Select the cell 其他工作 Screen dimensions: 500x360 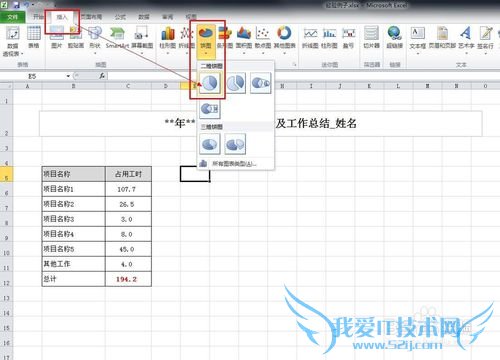click(x=74, y=264)
